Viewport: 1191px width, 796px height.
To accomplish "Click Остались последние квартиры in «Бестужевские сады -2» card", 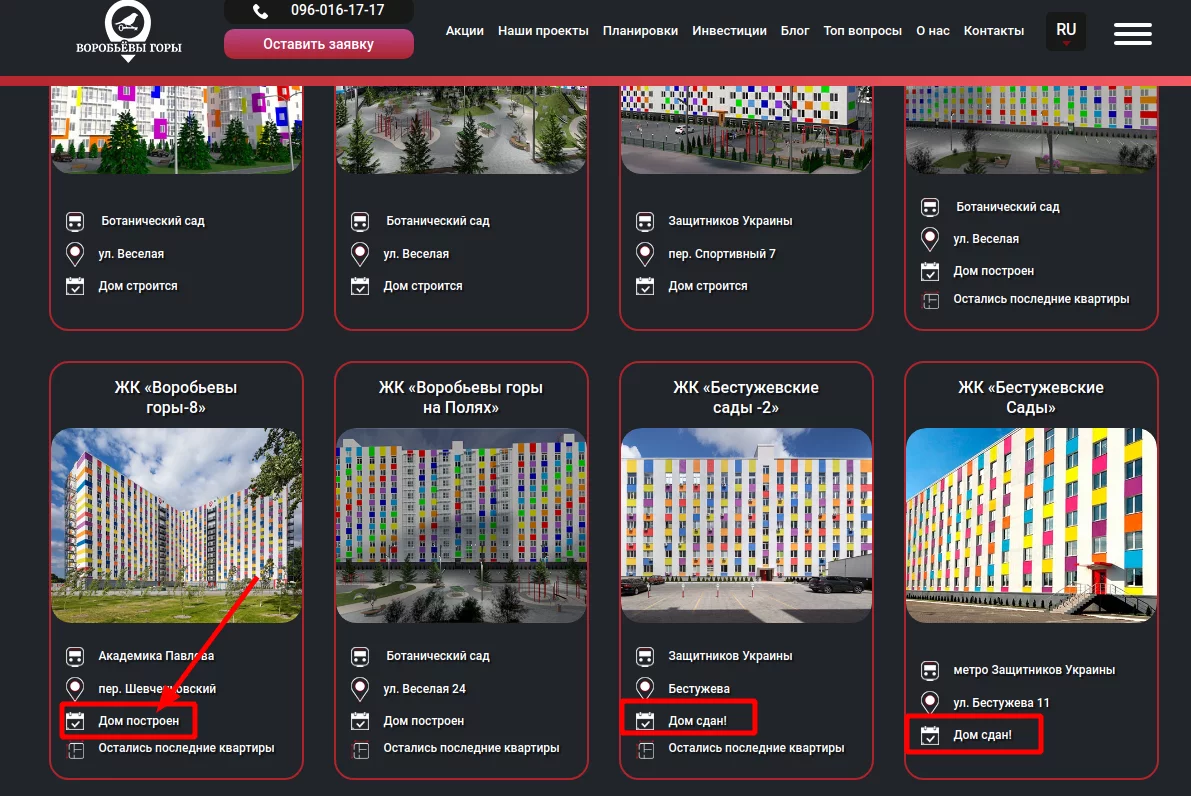I will pyautogui.click(x=757, y=748).
